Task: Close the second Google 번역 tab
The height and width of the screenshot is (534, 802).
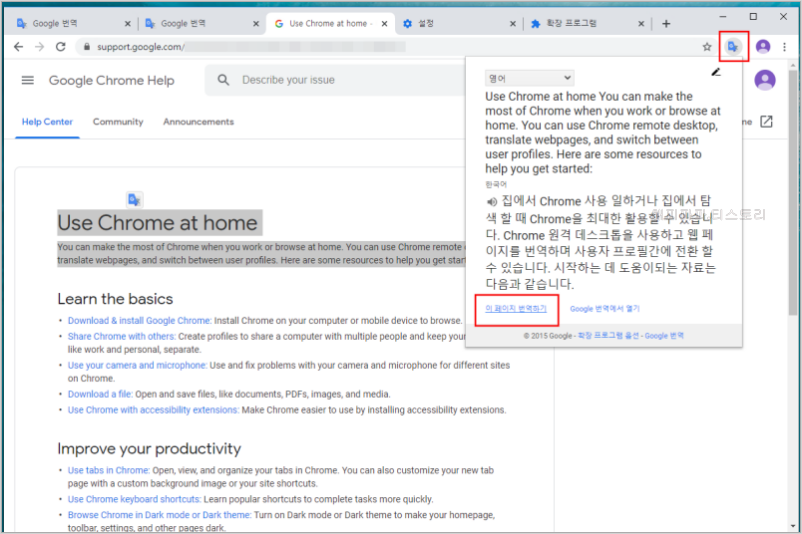Action: click(x=256, y=24)
